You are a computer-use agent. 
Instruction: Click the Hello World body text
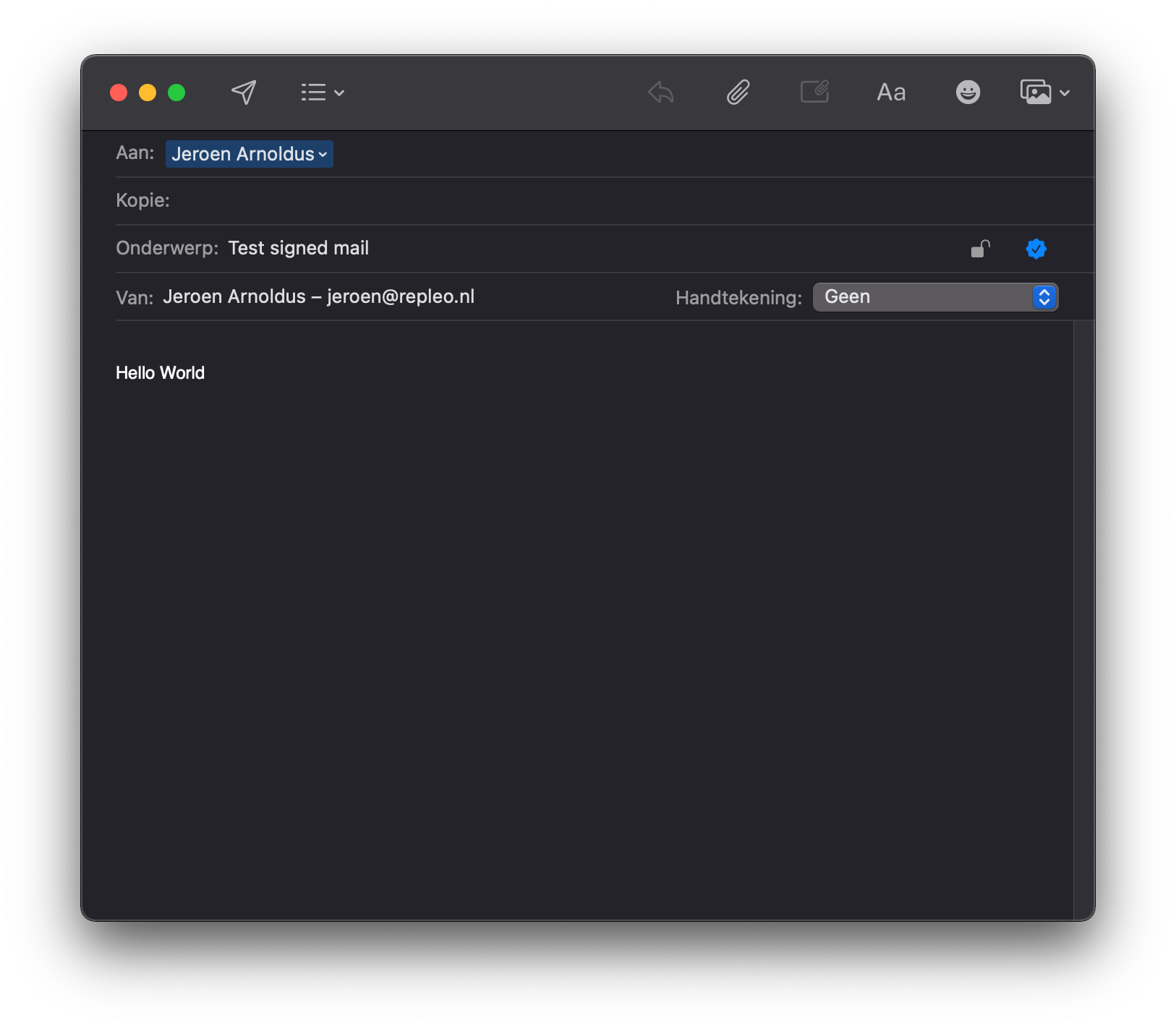(x=160, y=373)
